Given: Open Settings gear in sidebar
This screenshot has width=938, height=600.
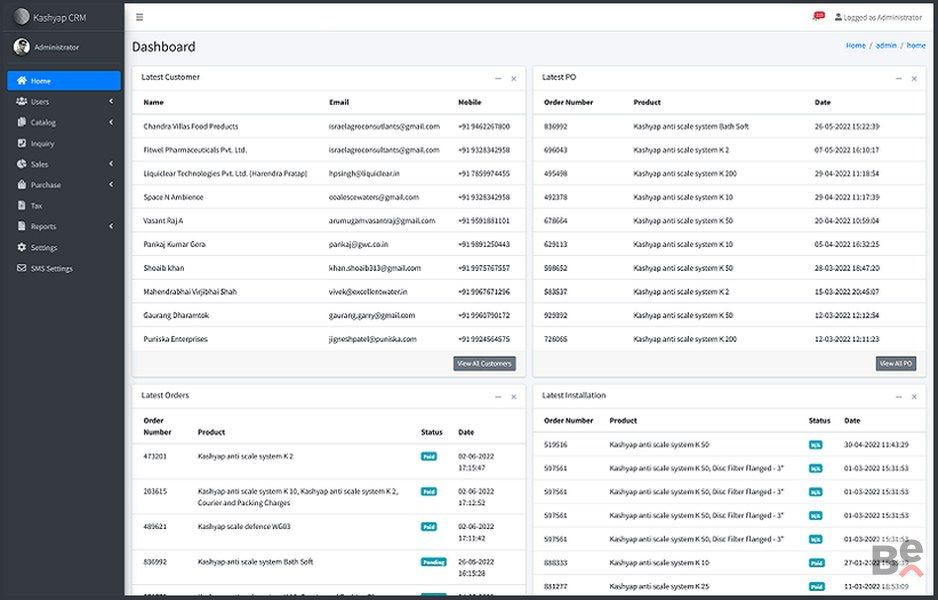Looking at the screenshot, I should (22, 248).
